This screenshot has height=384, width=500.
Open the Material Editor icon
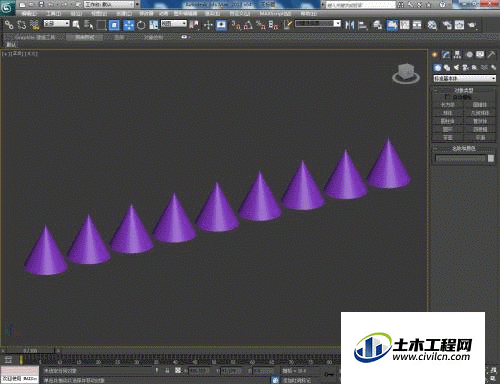point(432,25)
